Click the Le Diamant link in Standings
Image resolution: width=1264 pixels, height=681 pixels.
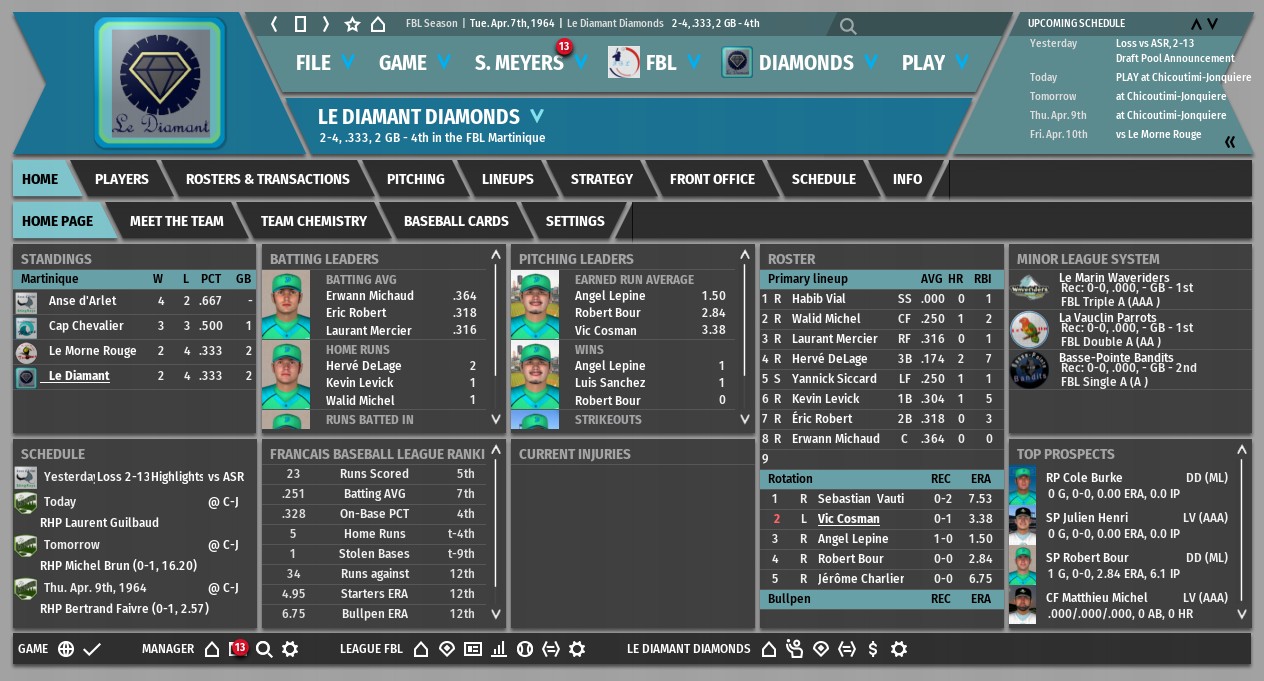79,376
